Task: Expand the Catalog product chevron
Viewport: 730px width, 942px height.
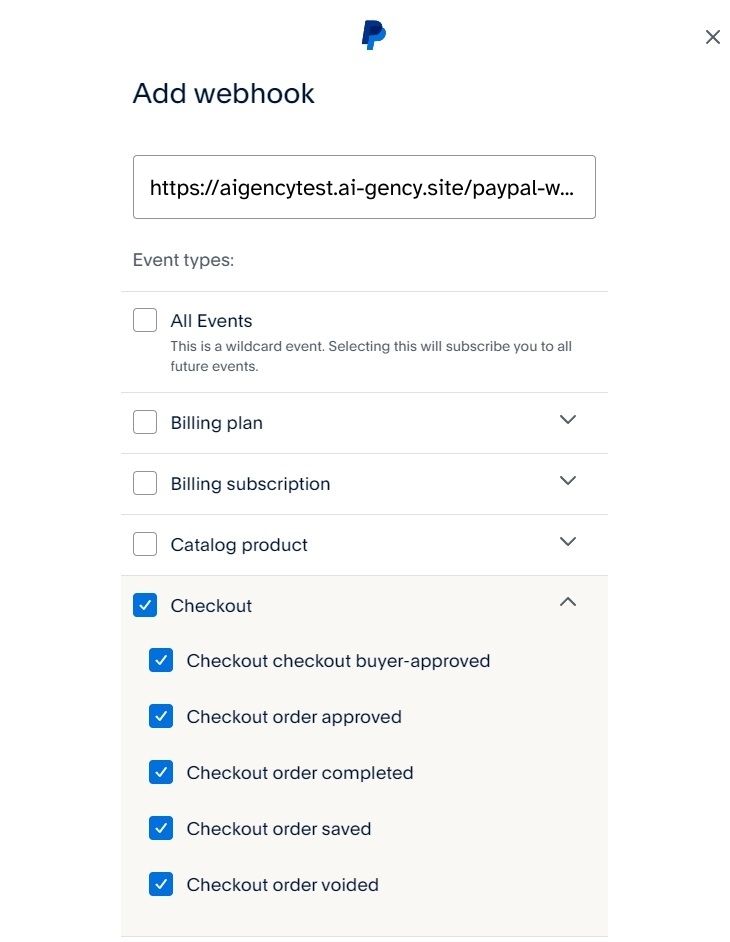Action: click(568, 542)
